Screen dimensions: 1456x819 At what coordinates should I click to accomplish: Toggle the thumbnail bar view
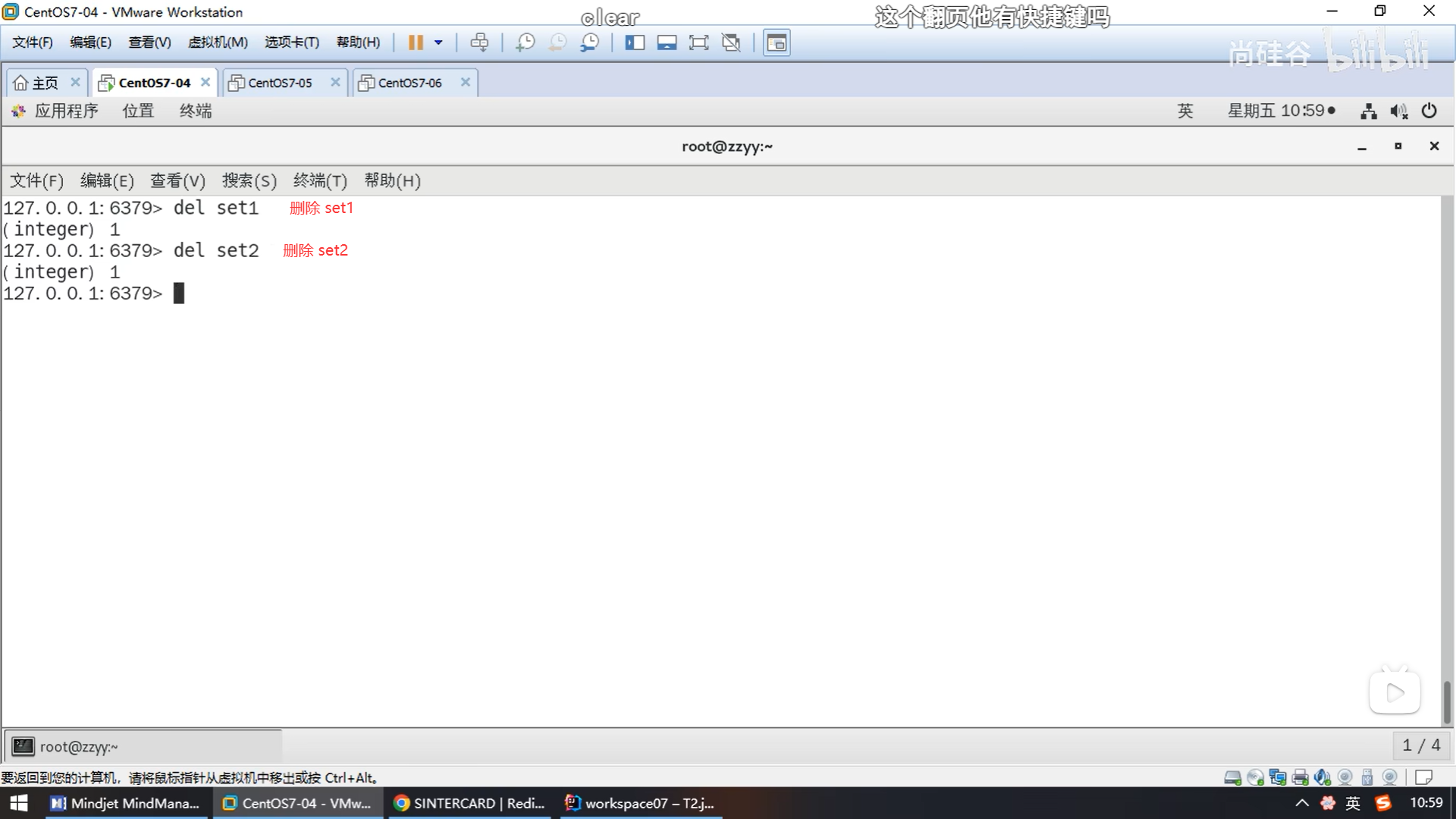tap(667, 42)
